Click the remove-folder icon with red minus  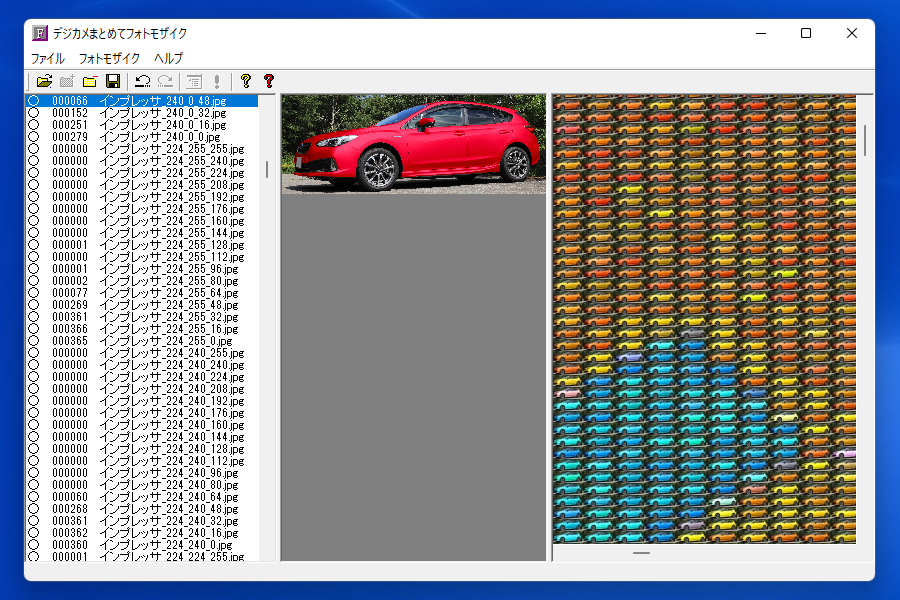[x=90, y=82]
